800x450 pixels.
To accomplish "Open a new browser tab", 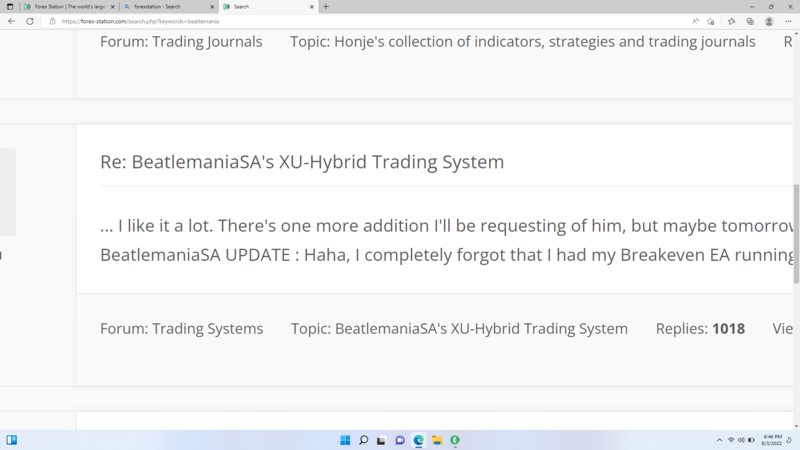I will click(x=326, y=7).
